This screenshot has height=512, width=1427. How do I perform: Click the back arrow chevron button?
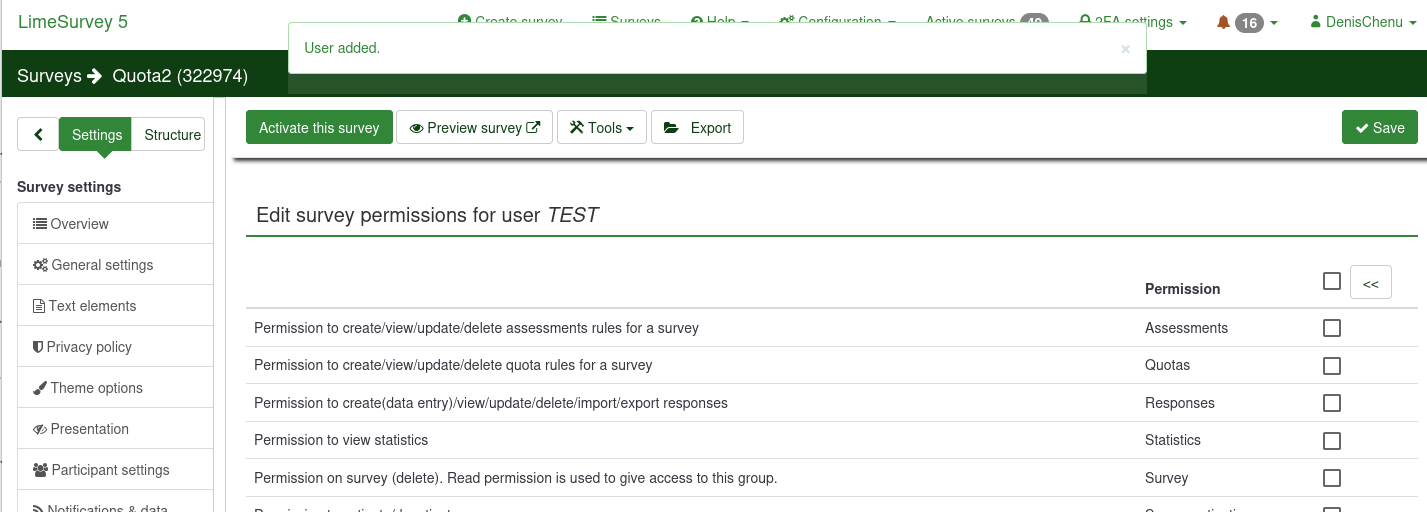(38, 135)
